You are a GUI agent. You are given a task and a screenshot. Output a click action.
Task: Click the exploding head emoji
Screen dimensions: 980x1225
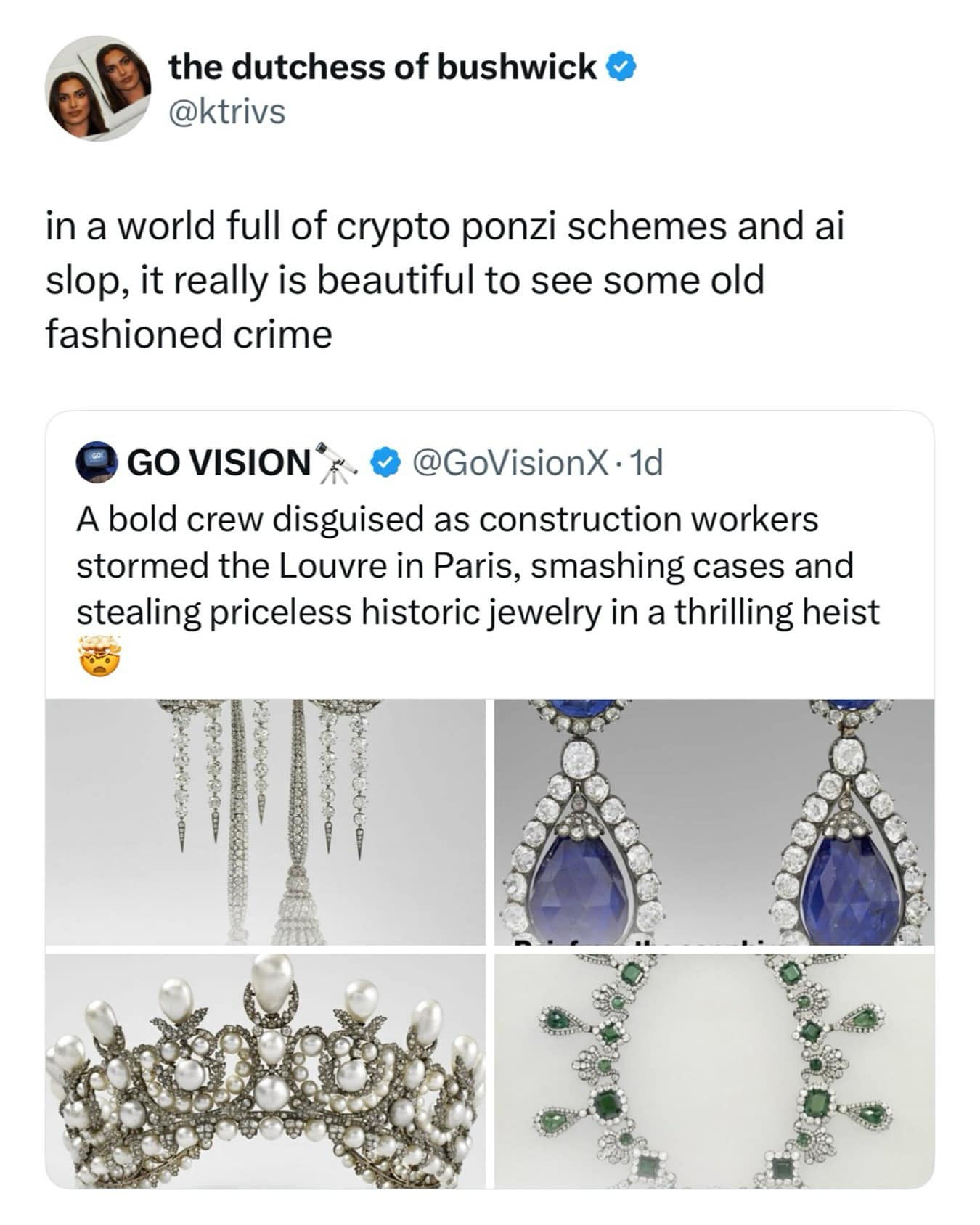(x=98, y=656)
